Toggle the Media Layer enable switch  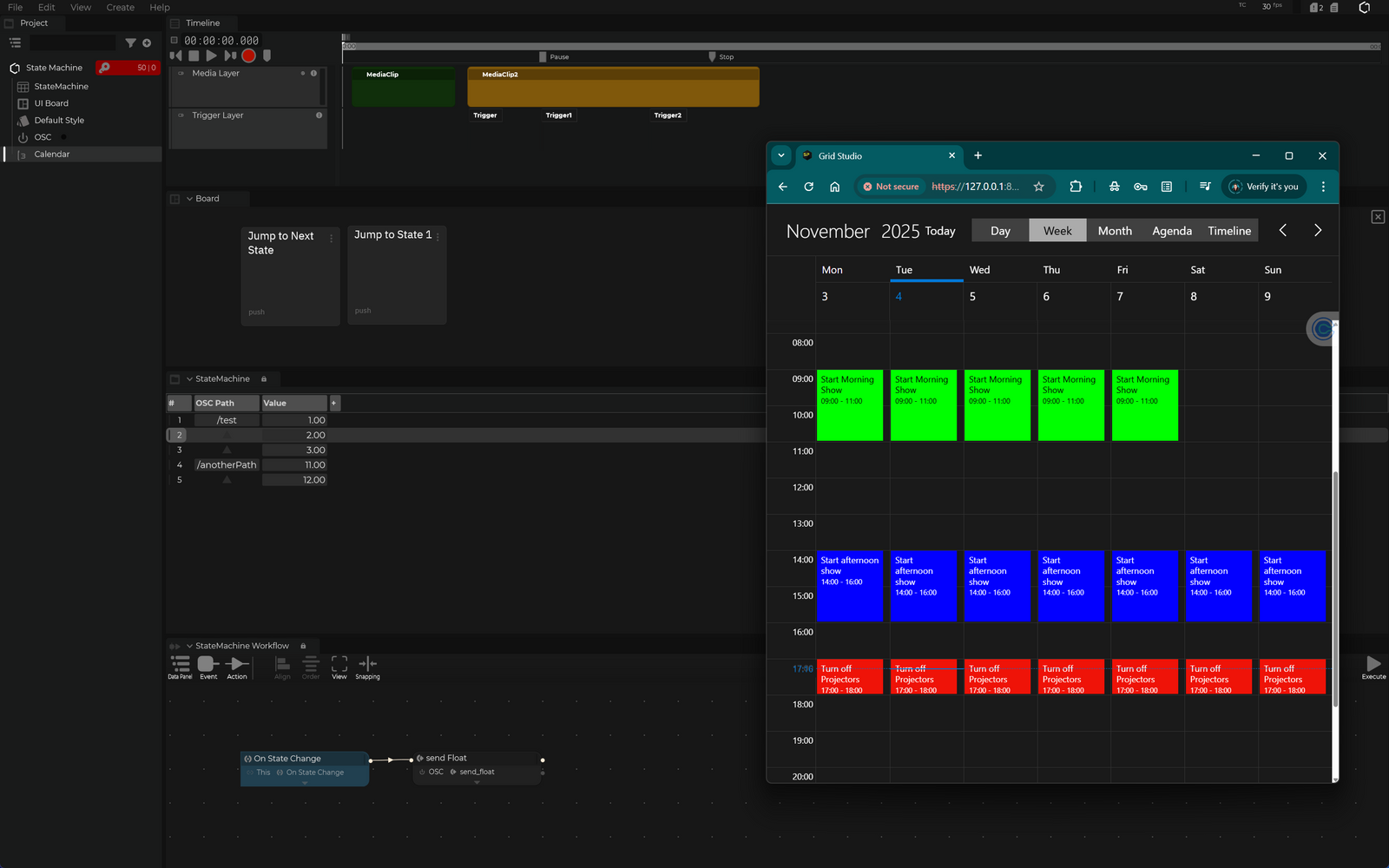click(x=181, y=74)
